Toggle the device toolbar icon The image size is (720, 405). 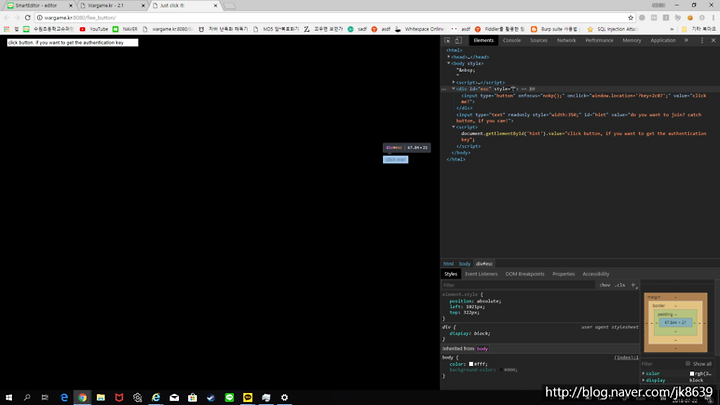pos(458,40)
